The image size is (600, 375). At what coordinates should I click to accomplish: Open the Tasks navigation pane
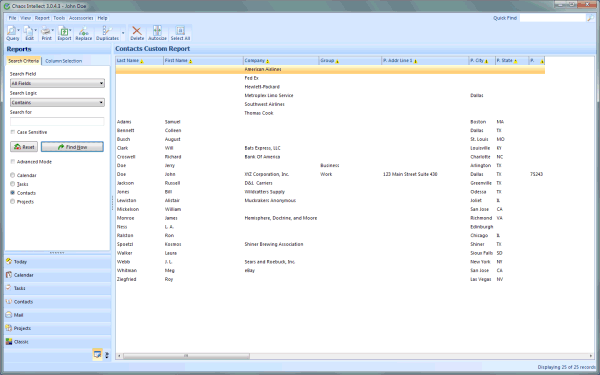58,288
